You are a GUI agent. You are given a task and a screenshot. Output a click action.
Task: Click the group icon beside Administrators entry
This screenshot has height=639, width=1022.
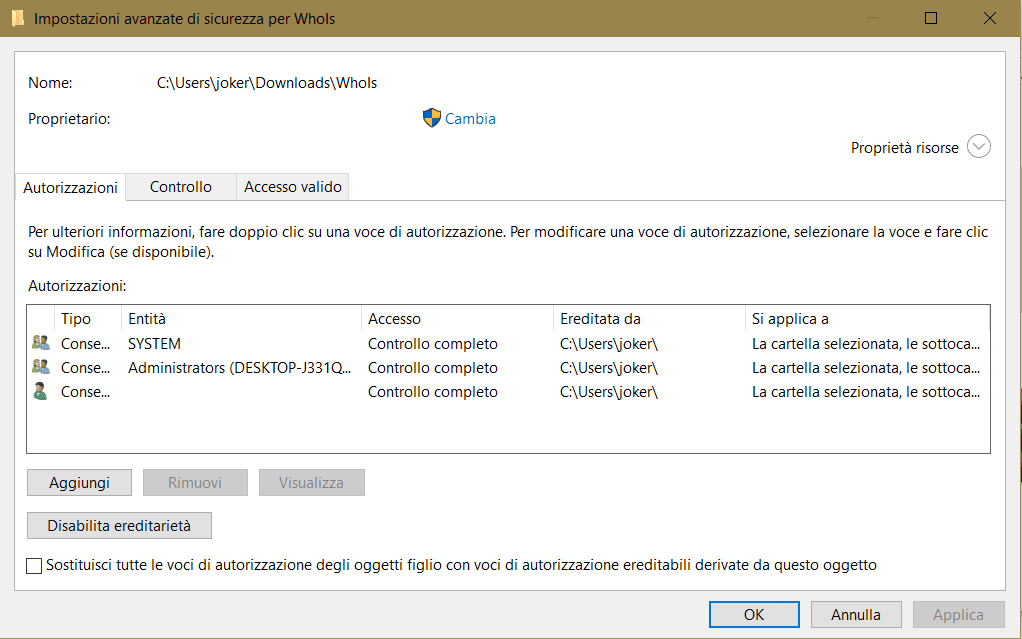pos(41,367)
